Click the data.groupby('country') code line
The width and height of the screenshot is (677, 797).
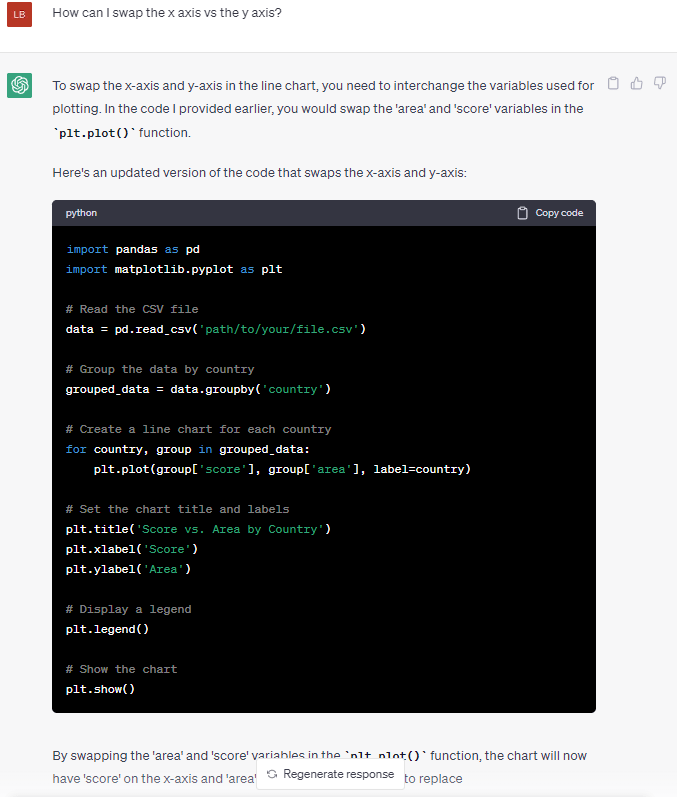pyautogui.click(x=198, y=389)
